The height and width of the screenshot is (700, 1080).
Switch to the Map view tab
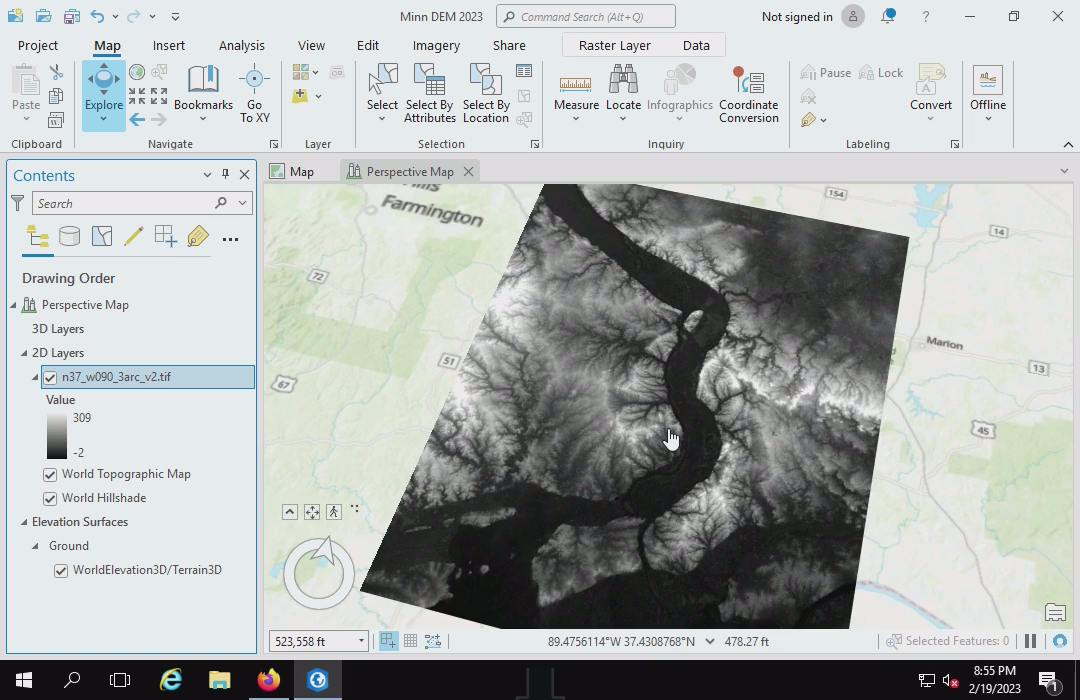coord(292,171)
